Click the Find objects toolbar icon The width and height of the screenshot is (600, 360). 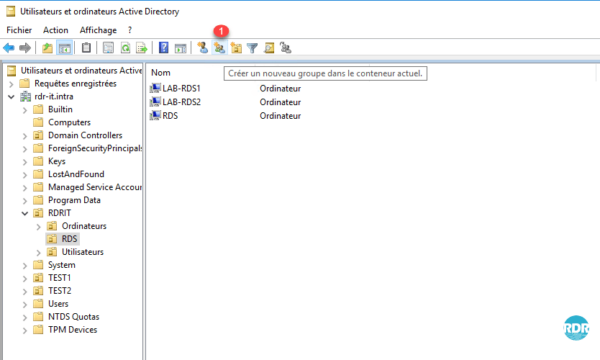pyautogui.click(x=269, y=48)
